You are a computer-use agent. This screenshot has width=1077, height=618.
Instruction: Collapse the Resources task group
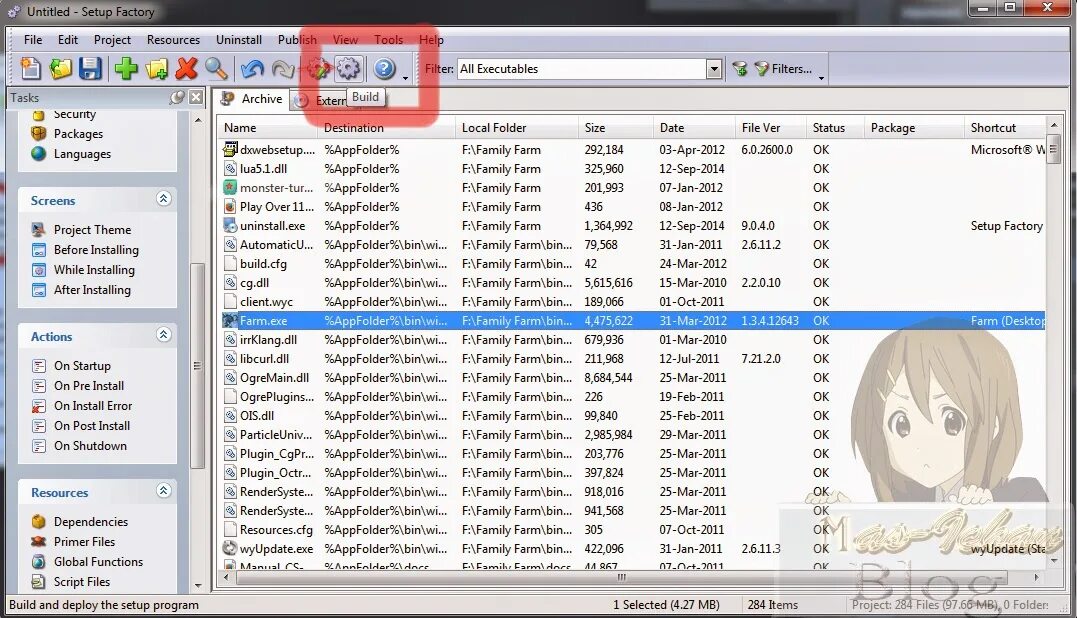(x=163, y=490)
